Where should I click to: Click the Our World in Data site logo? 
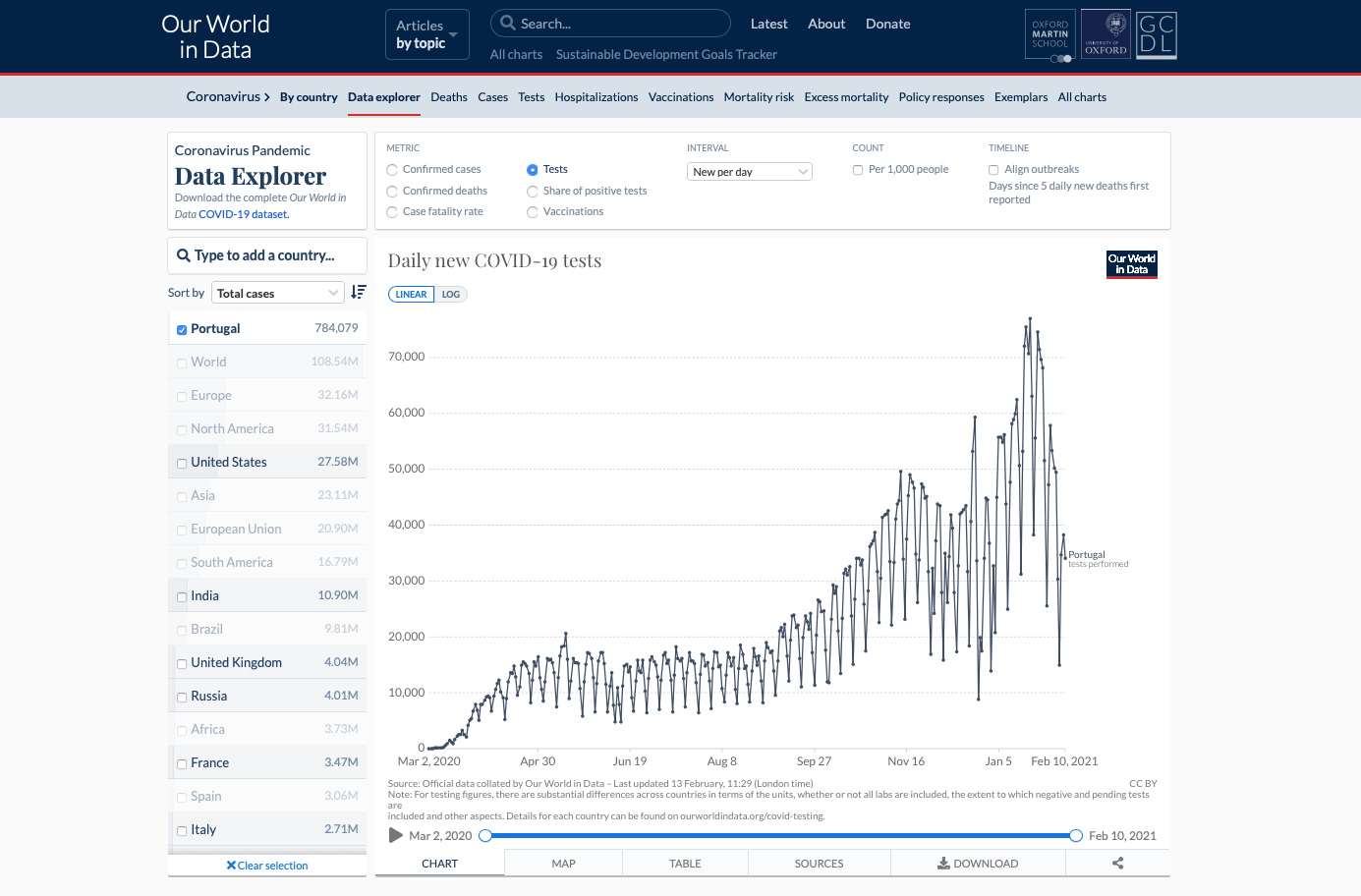click(215, 36)
